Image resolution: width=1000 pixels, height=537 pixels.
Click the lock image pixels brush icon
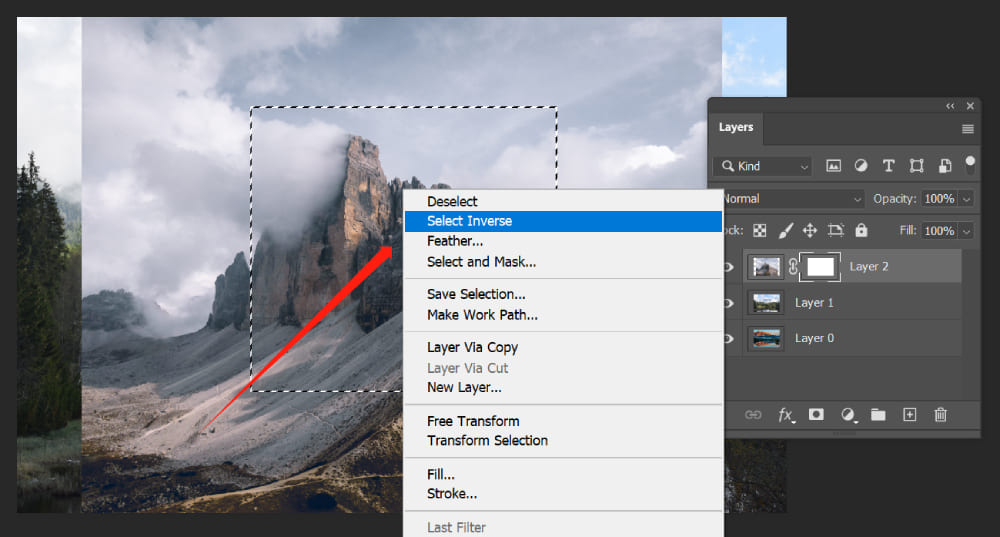[786, 230]
